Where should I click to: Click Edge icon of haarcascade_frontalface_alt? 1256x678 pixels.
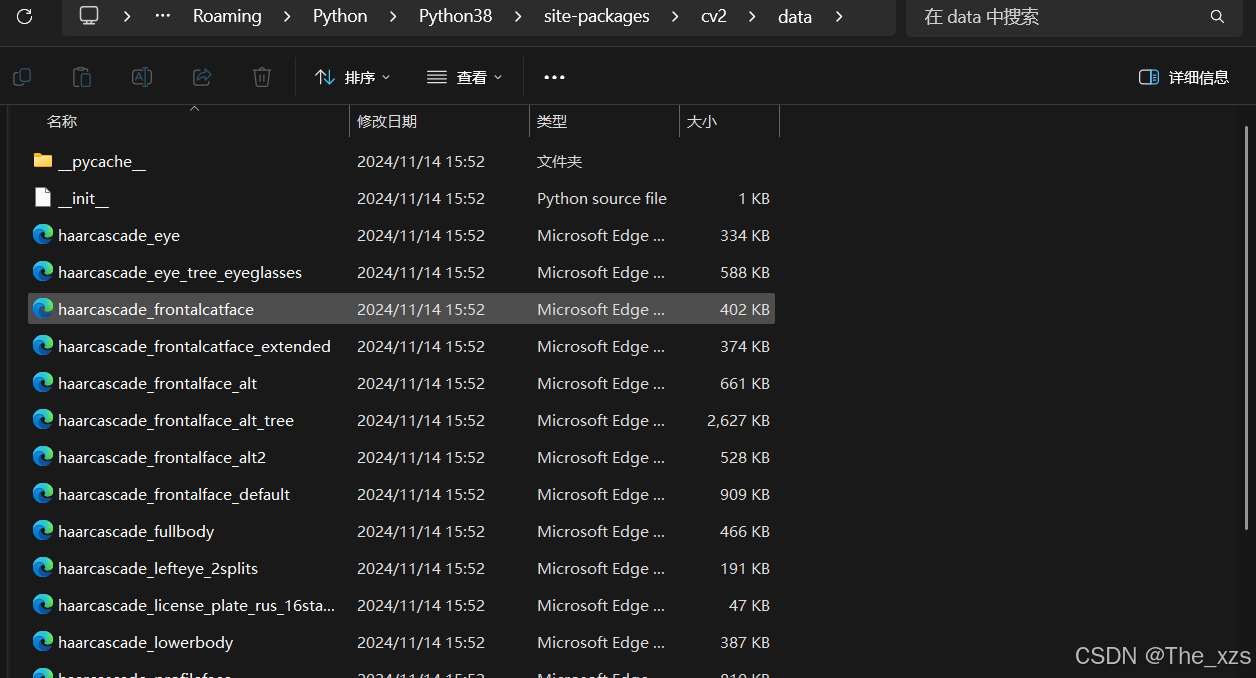point(43,383)
